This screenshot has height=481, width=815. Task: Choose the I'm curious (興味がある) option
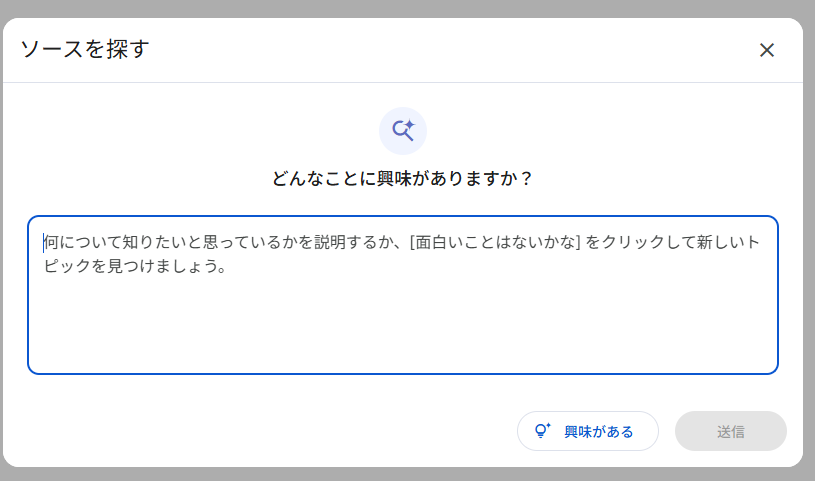(x=588, y=431)
